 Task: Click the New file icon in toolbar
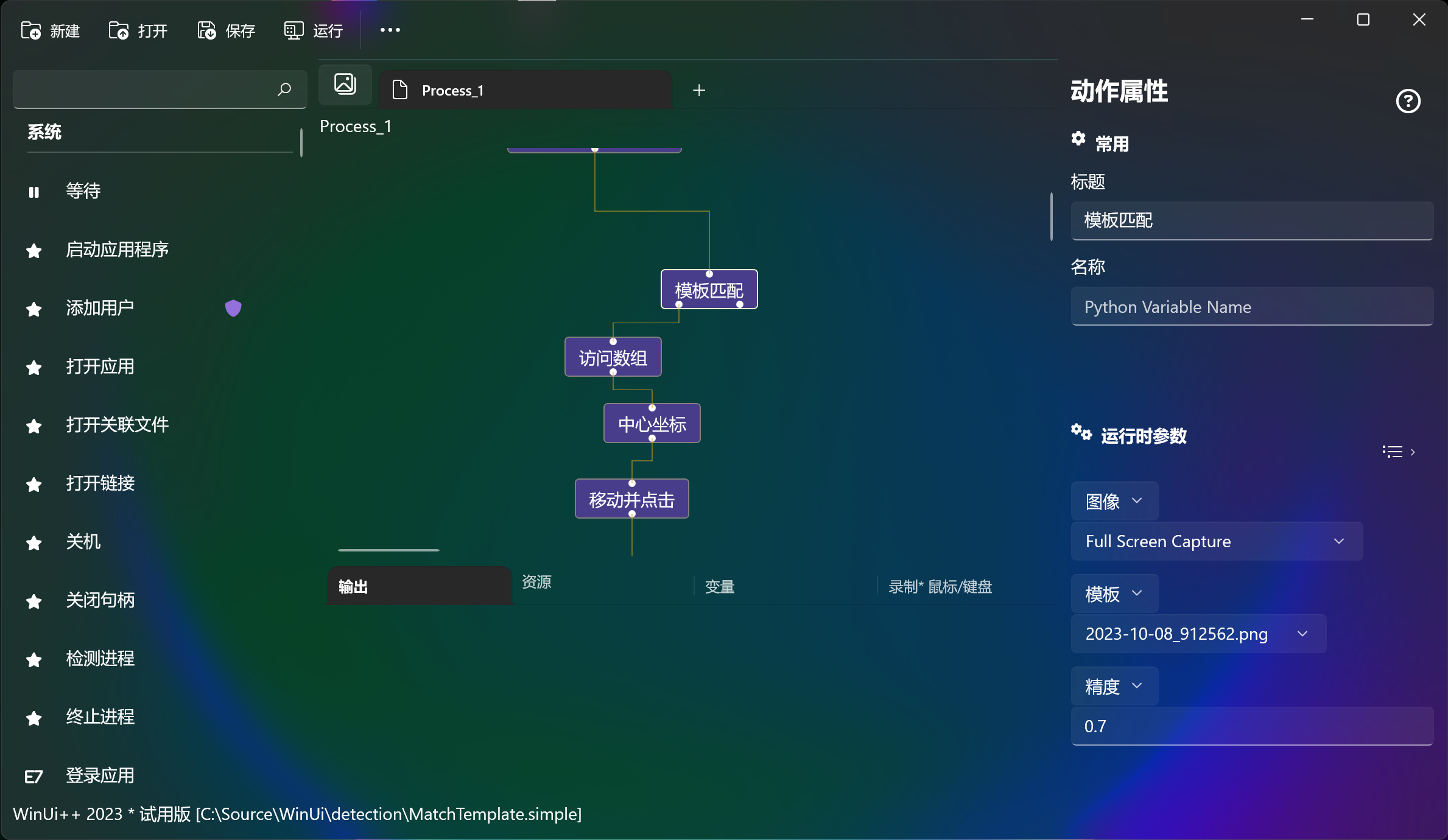(30, 30)
